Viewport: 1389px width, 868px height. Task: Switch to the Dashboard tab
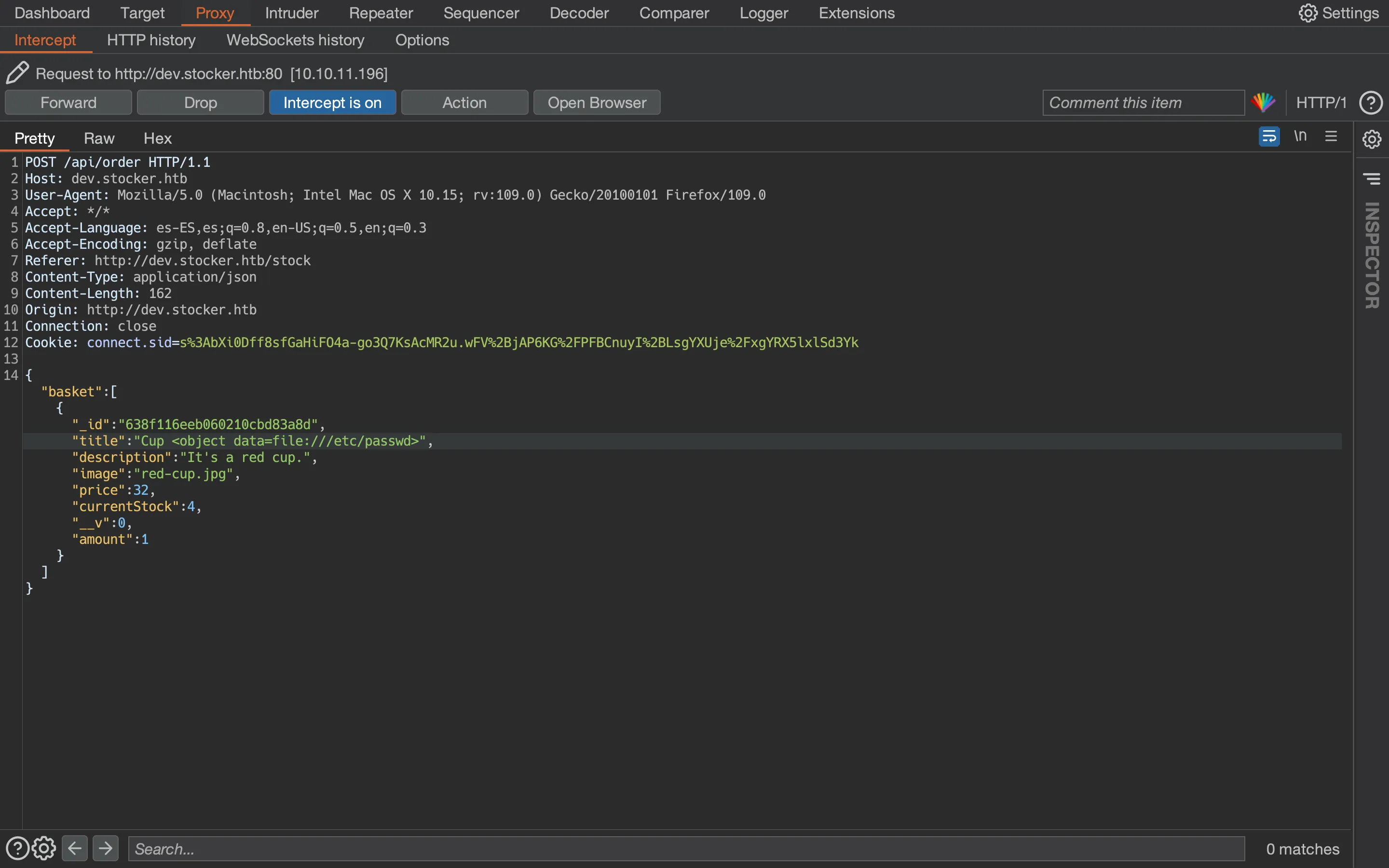52,13
